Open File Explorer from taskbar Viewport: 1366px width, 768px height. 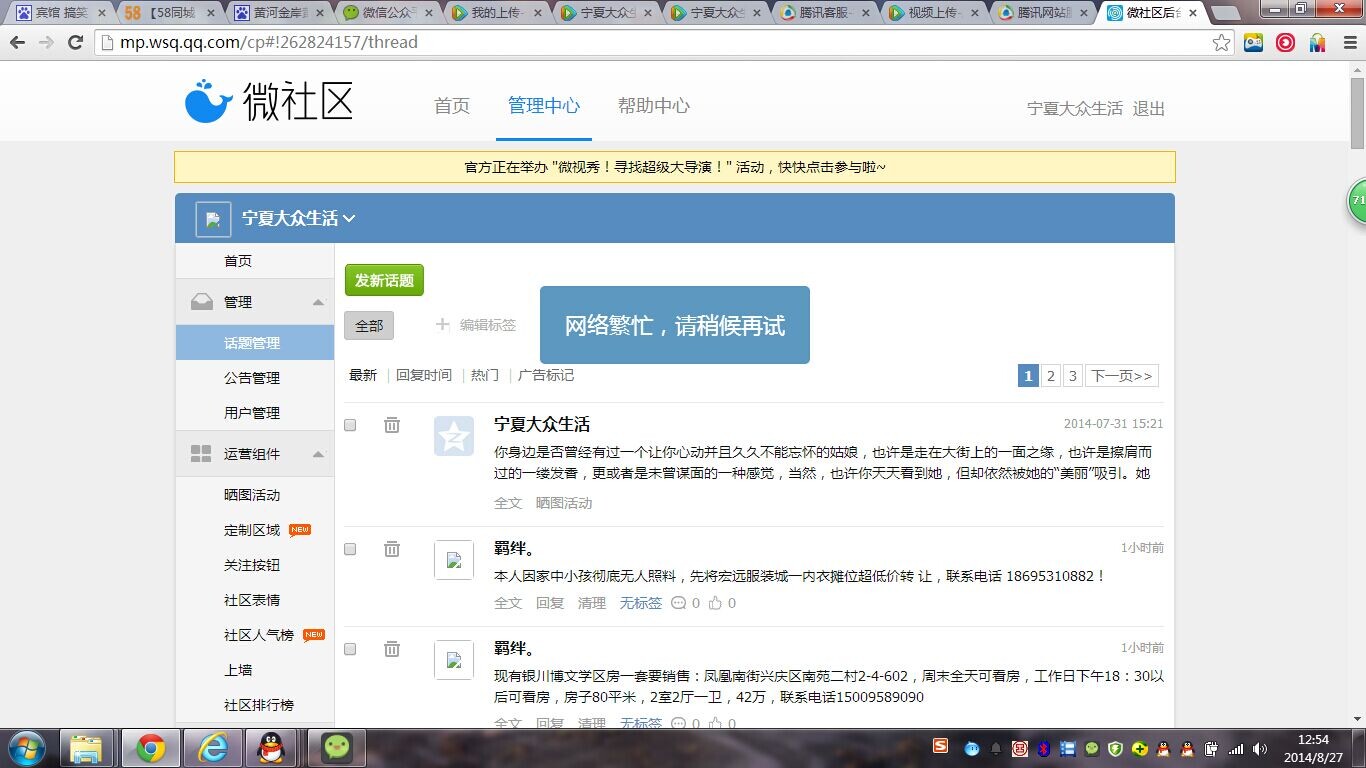87,748
